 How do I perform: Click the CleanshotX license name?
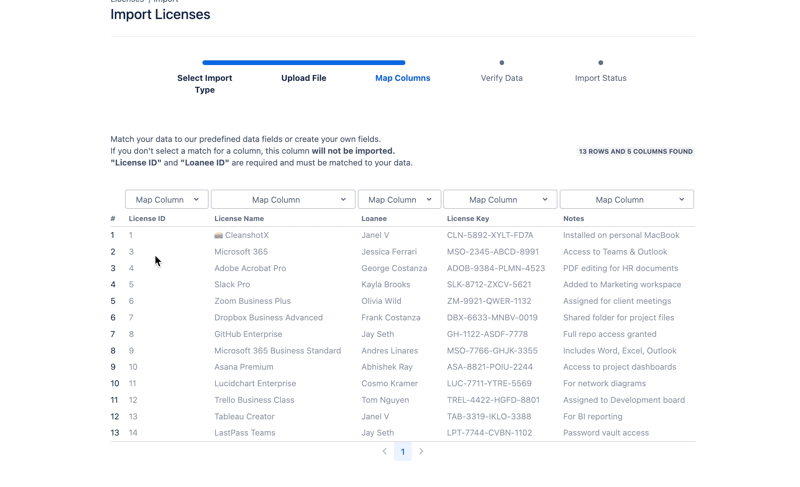(x=247, y=235)
